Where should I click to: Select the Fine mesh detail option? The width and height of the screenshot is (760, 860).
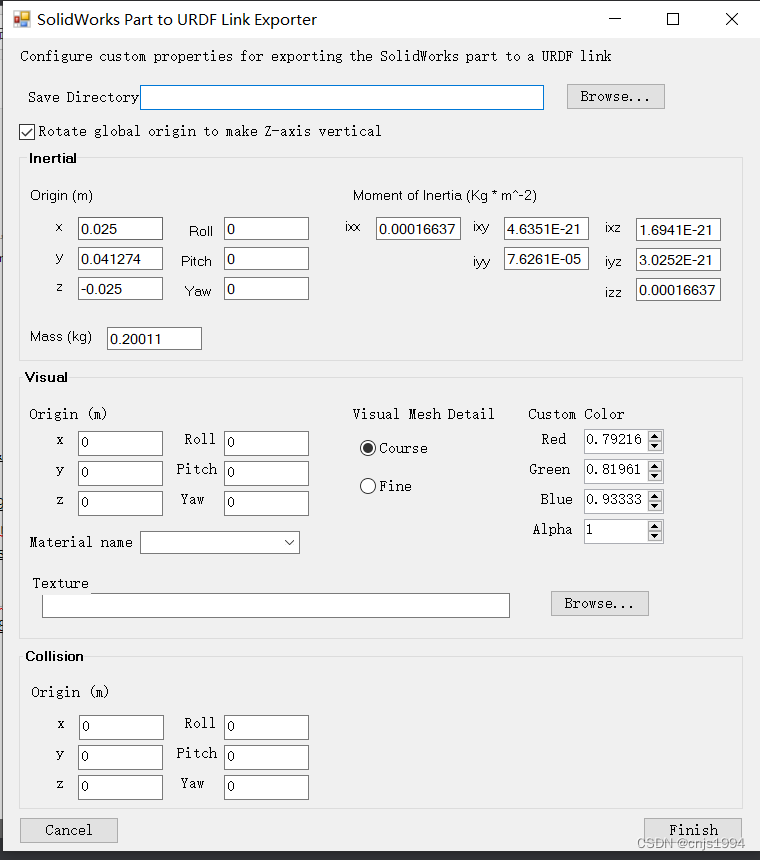coord(368,486)
